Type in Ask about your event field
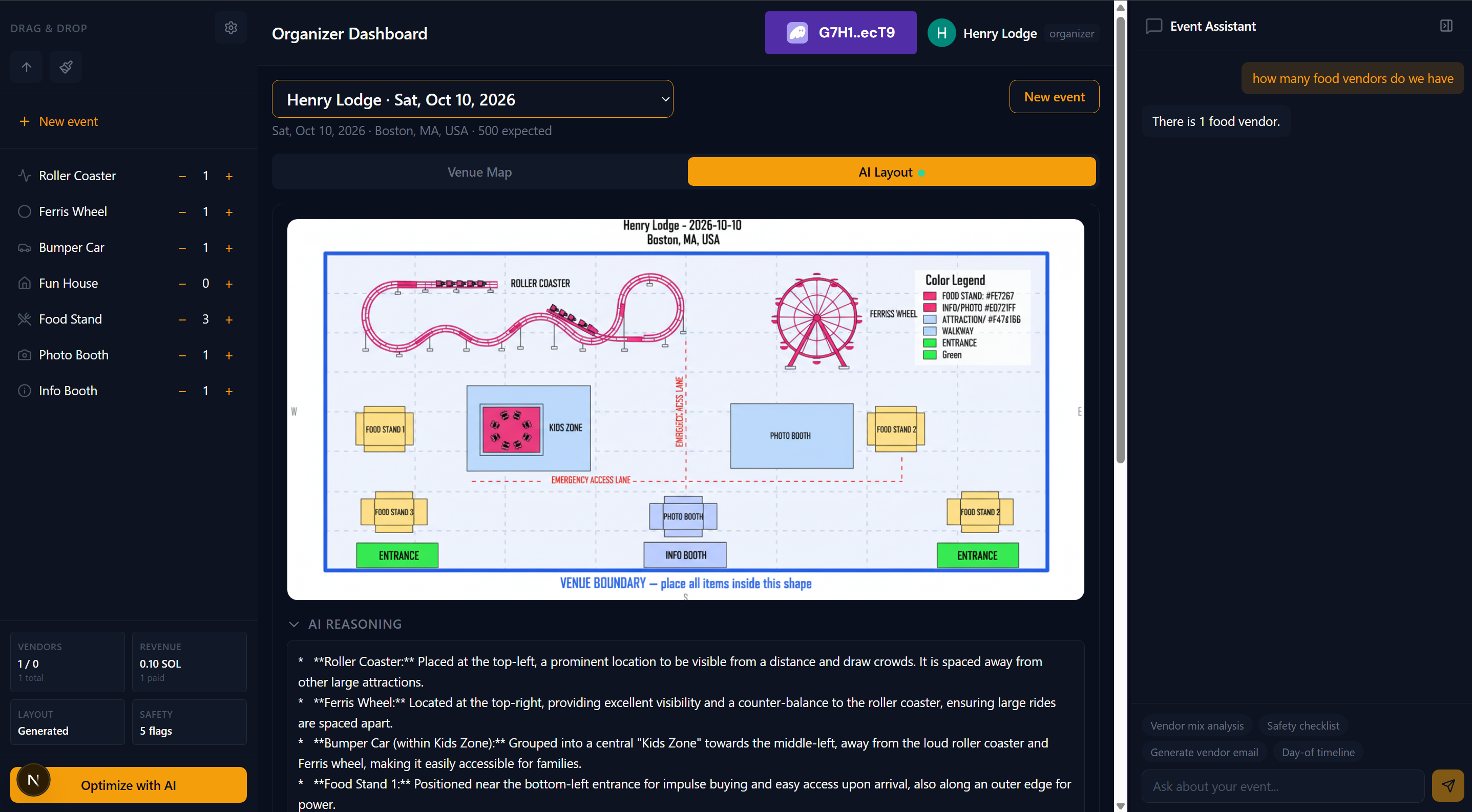This screenshot has width=1472, height=812. (x=1282, y=786)
